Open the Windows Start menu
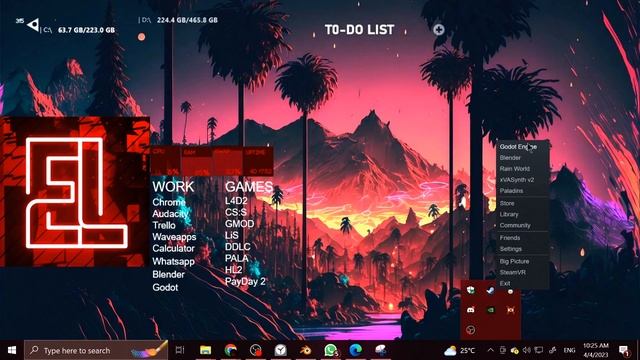 (12, 350)
